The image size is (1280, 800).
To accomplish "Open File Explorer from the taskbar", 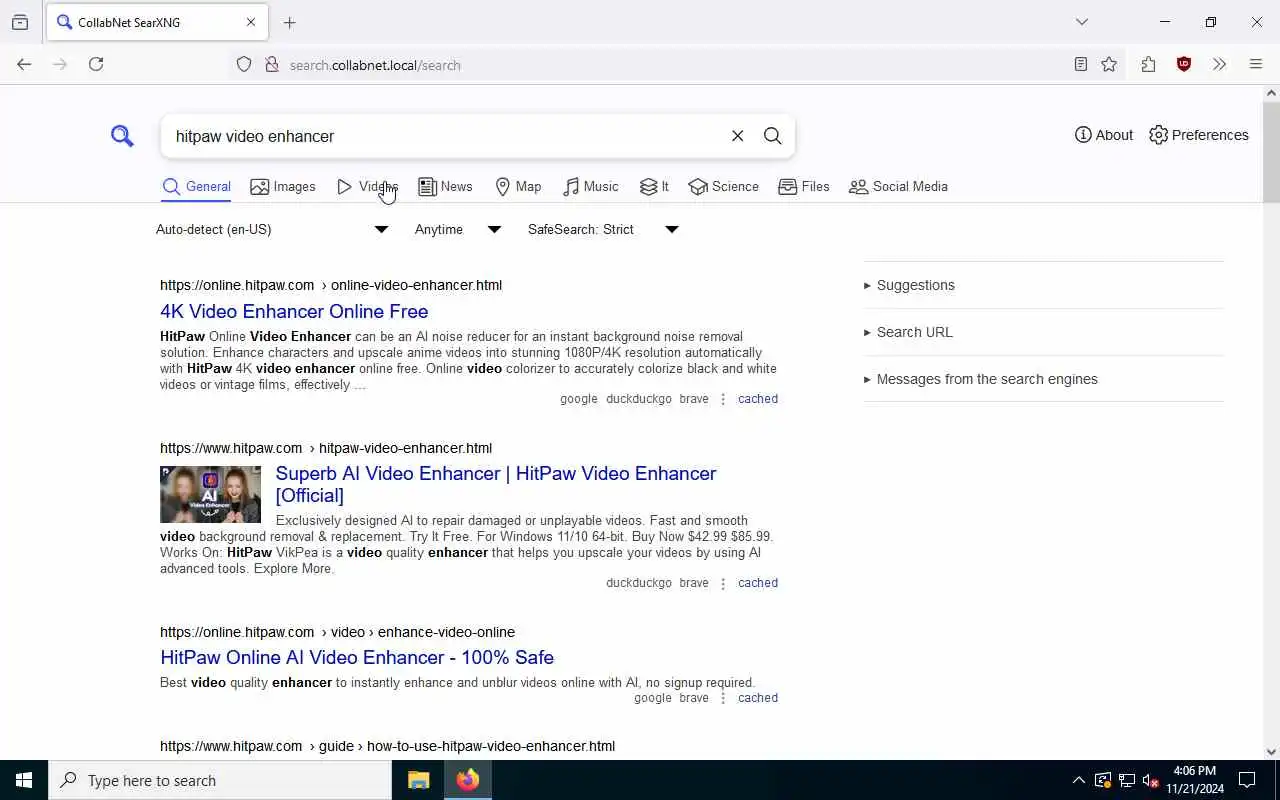I will 418,780.
